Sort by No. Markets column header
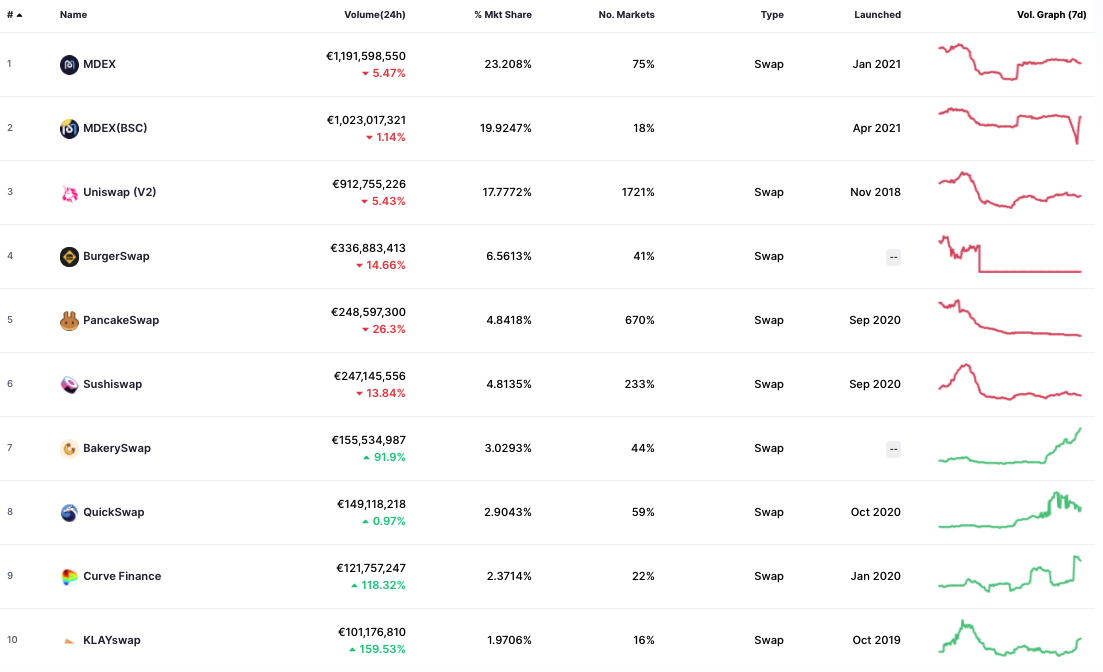This screenshot has height=672, width=1103. pyautogui.click(x=626, y=15)
